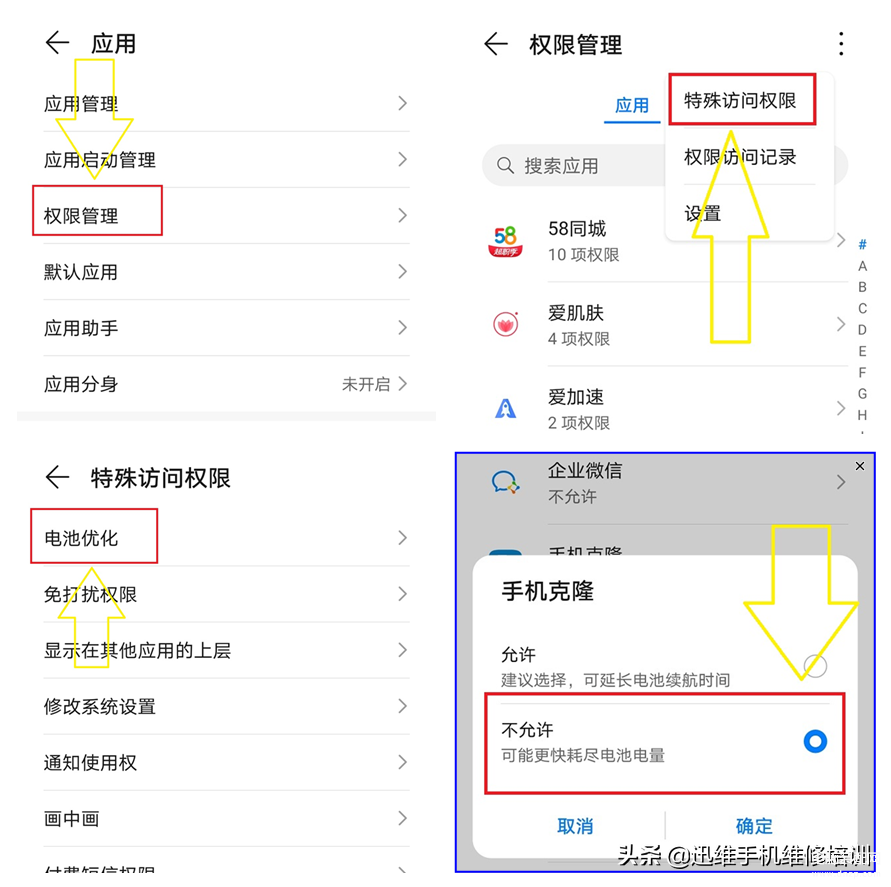
Task: Tap the 确定 button
Action: [x=754, y=826]
